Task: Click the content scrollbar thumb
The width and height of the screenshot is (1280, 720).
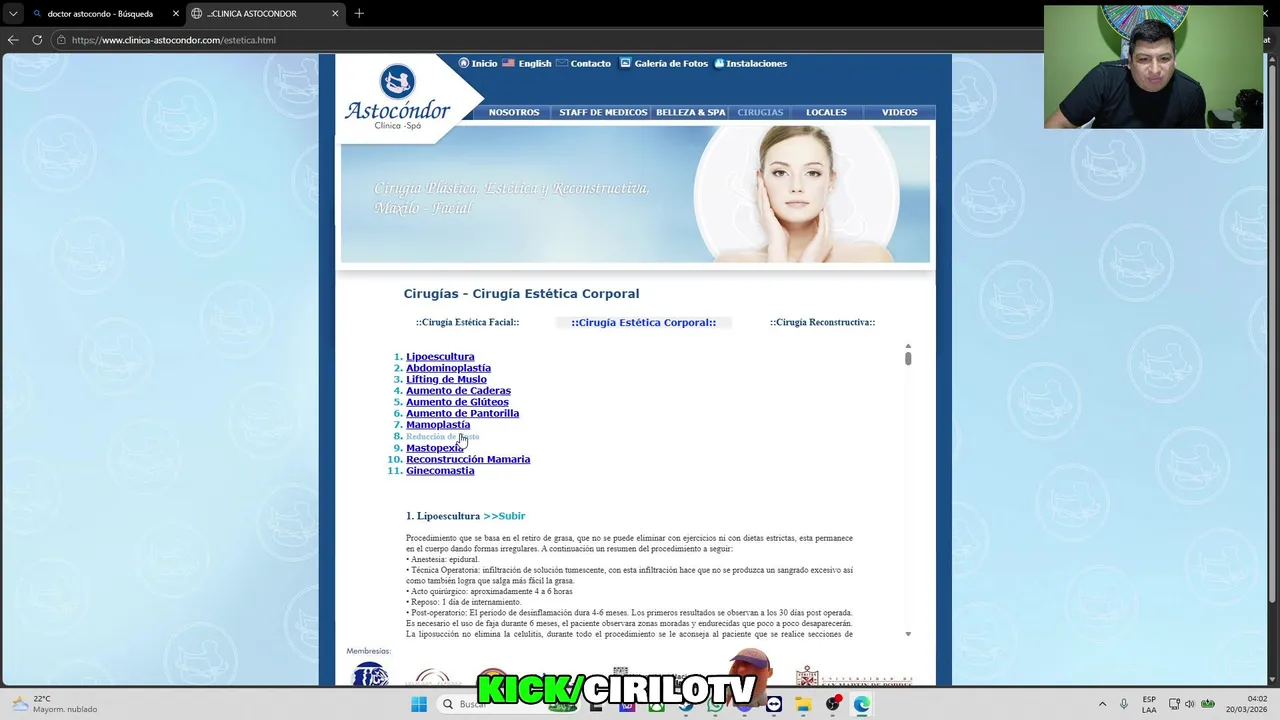Action: pyautogui.click(x=908, y=358)
